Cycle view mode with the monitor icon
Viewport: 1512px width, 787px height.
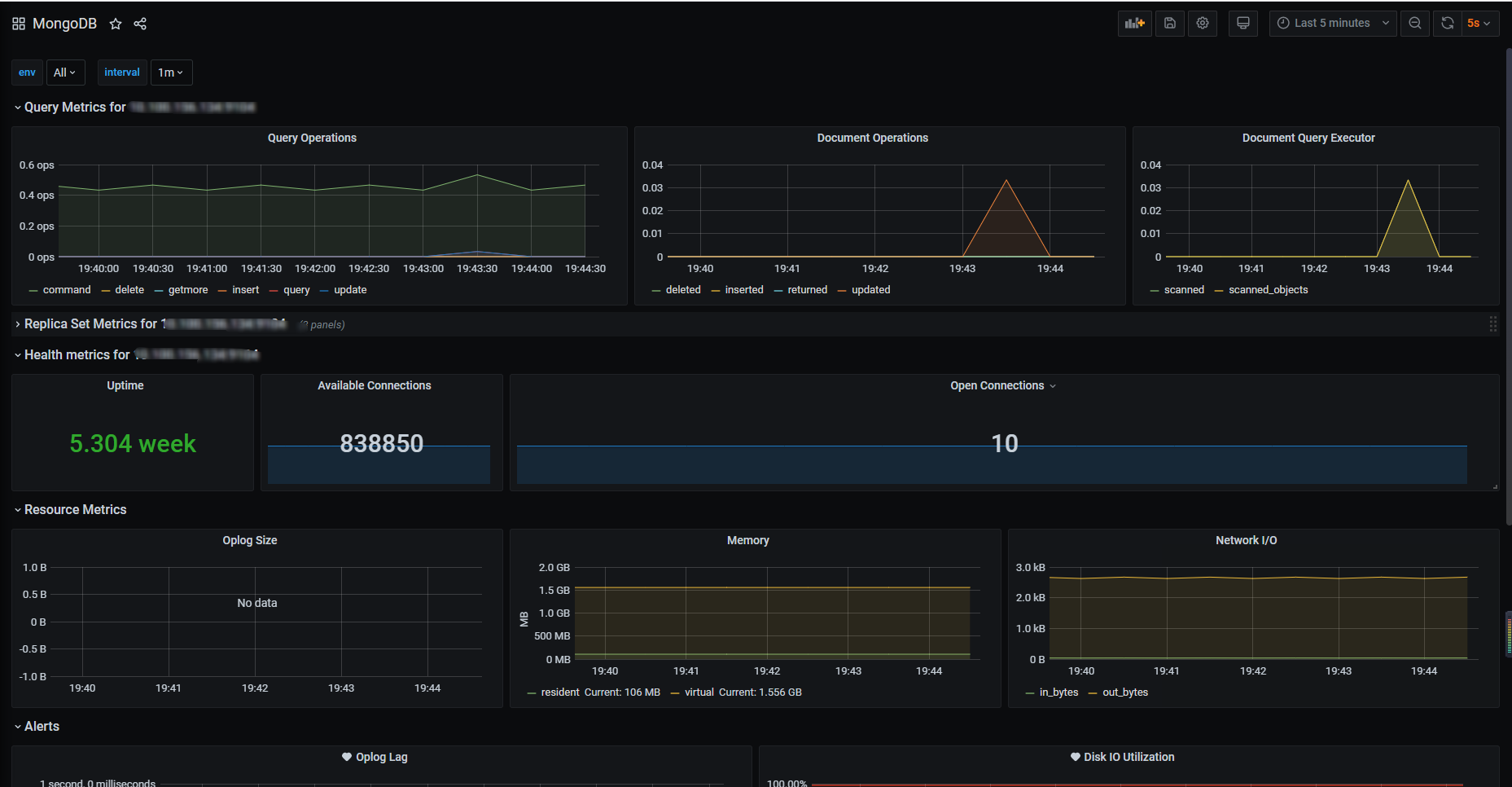1243,23
